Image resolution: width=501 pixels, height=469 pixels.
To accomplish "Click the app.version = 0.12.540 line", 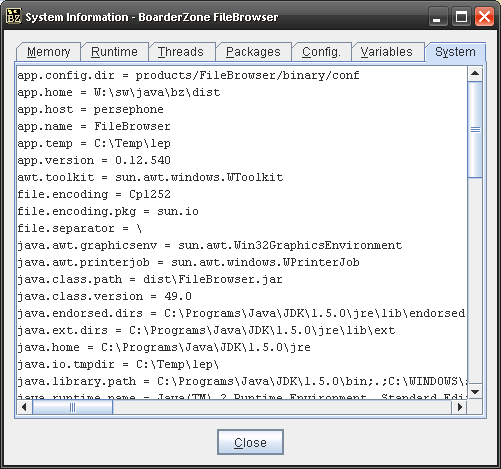I will pos(94,160).
